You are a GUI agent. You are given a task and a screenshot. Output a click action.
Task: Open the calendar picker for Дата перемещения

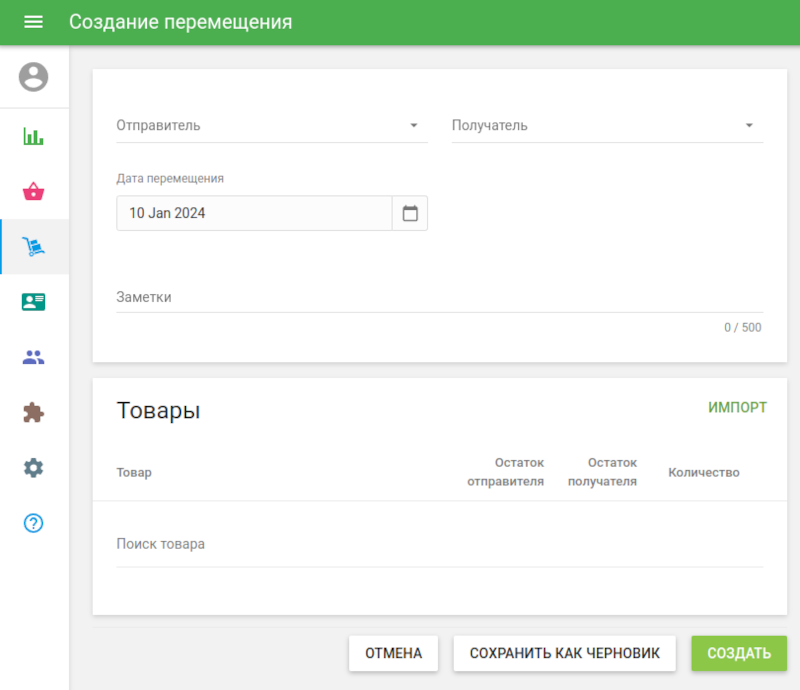tap(410, 212)
